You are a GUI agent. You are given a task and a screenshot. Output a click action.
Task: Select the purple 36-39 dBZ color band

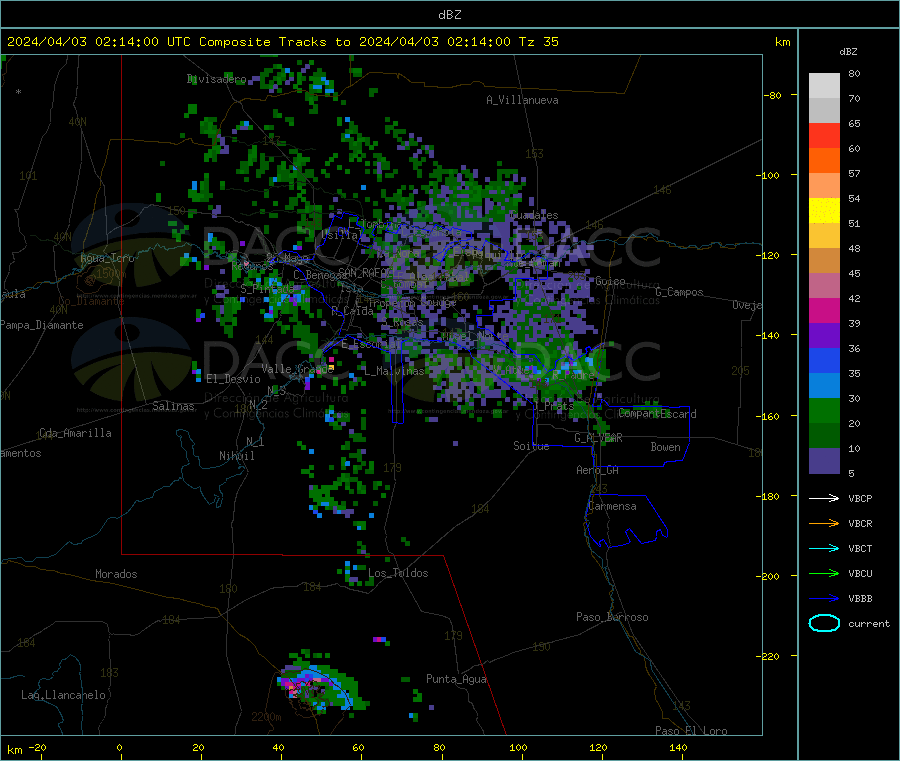824,335
